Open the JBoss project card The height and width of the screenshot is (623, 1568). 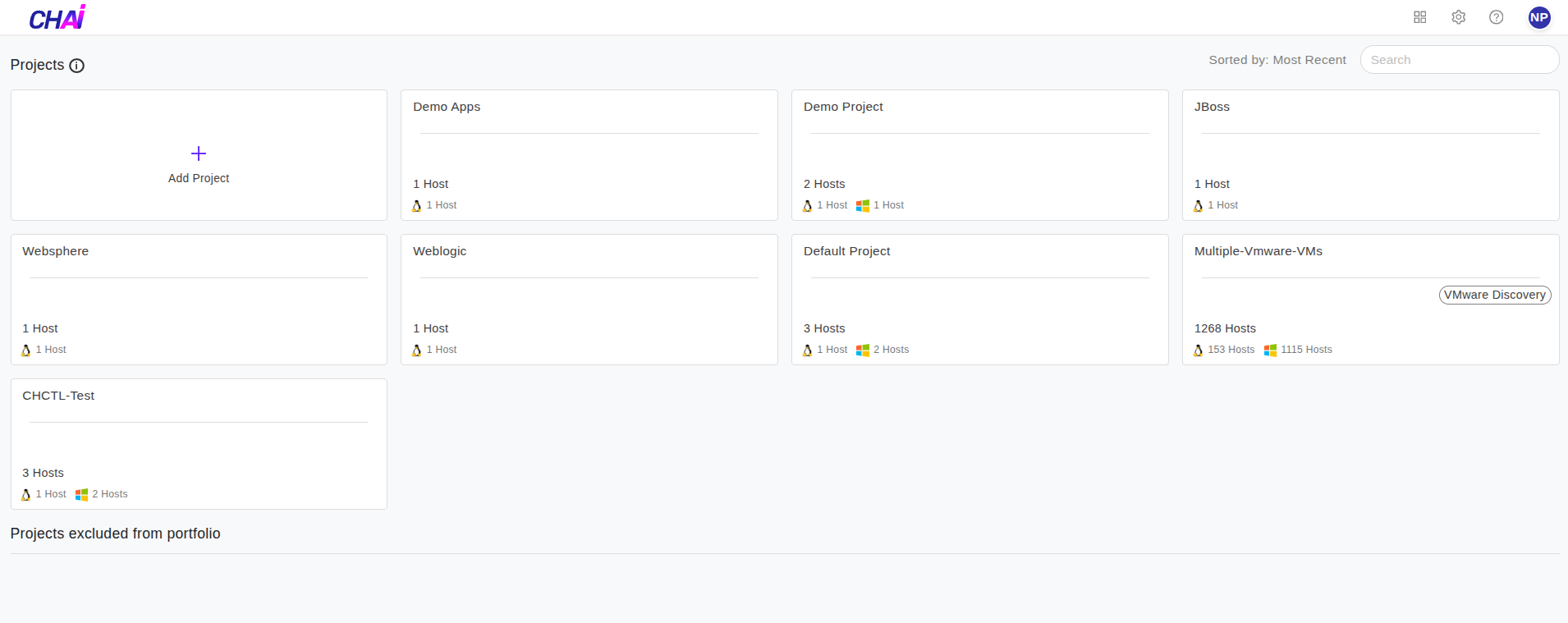(x=1212, y=107)
